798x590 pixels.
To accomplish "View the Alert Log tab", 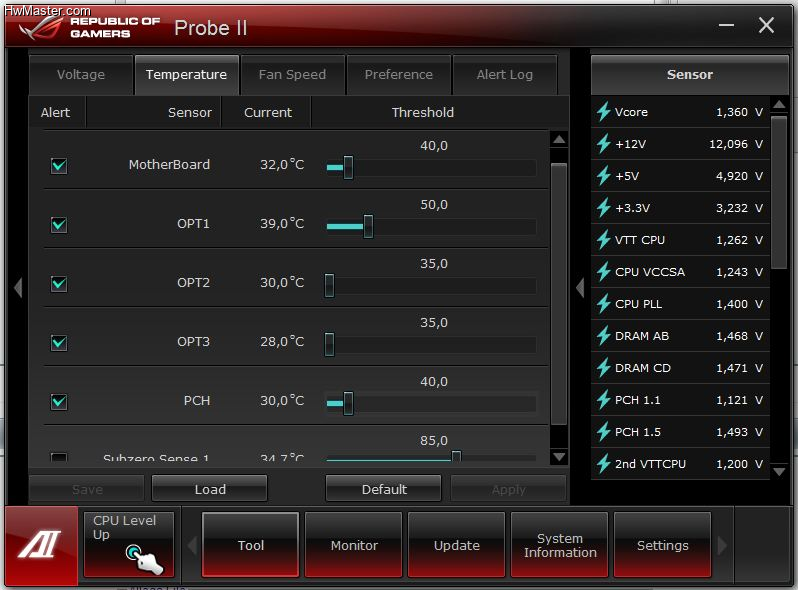I will pos(504,75).
